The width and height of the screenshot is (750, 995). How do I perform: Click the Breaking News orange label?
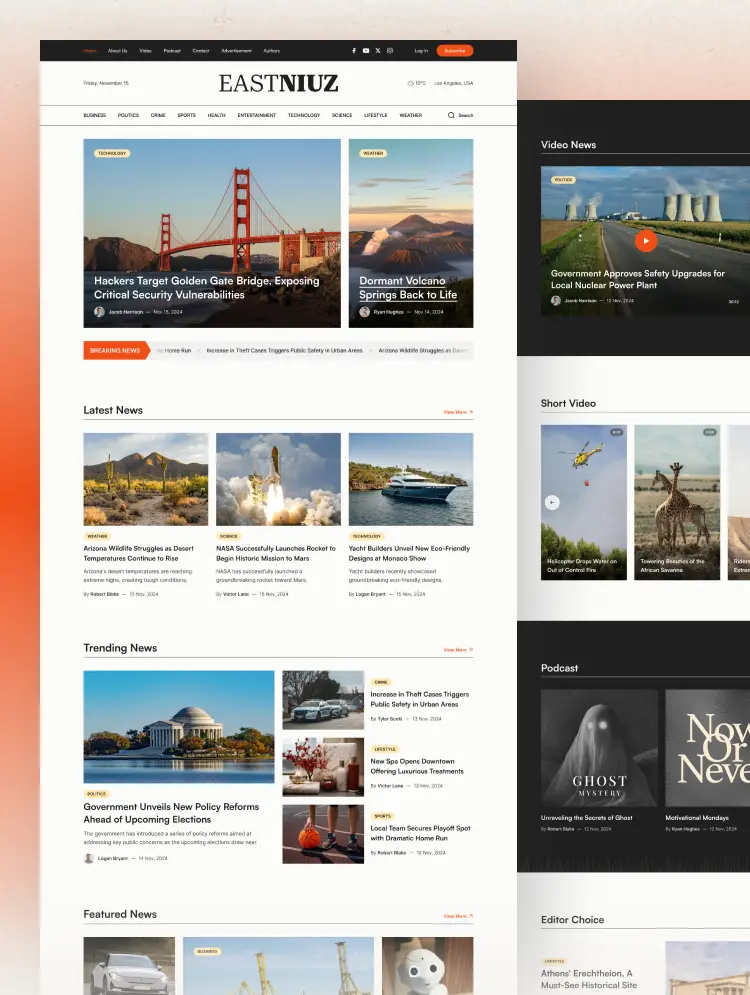115,351
